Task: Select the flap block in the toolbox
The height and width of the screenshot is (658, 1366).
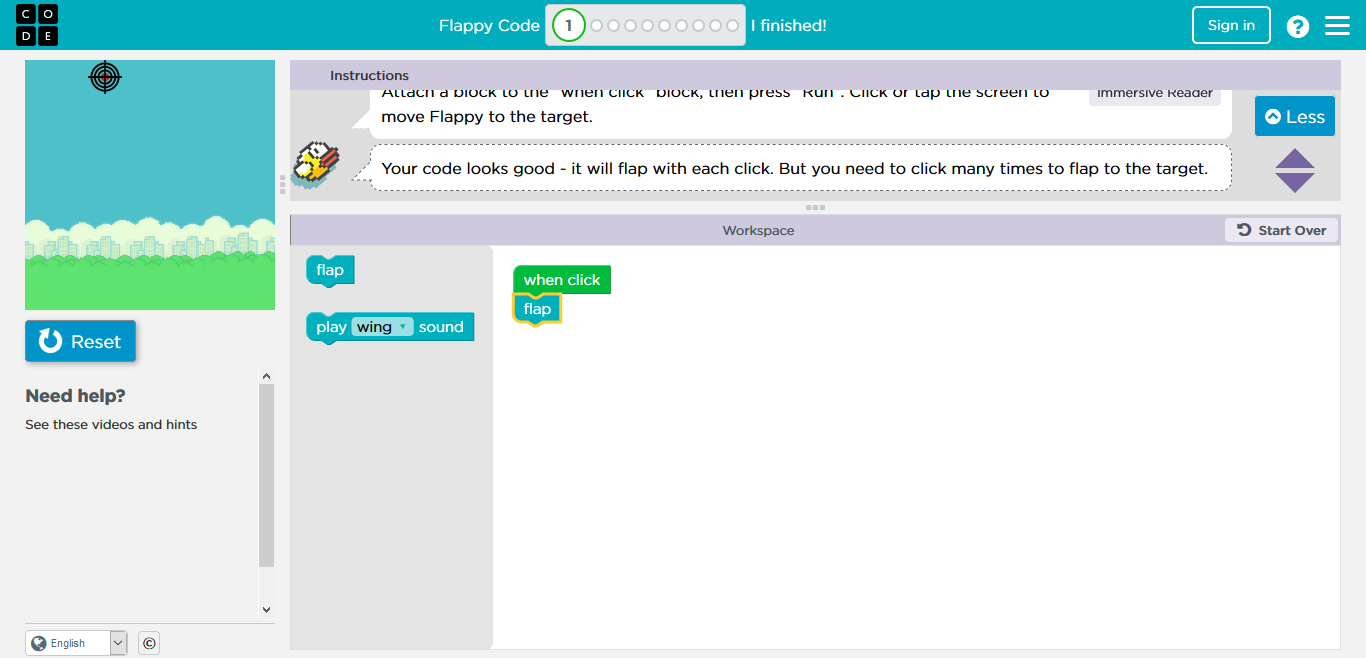Action: tap(330, 270)
